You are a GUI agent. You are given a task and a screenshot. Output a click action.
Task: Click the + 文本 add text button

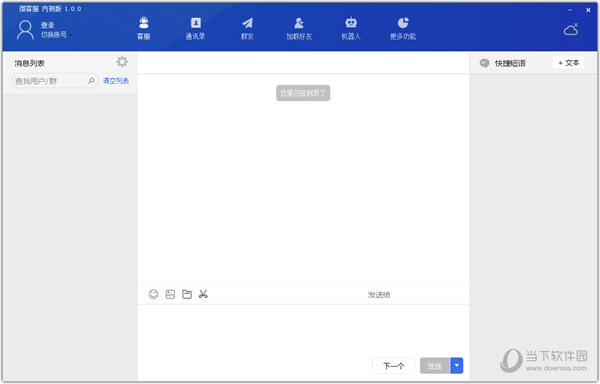click(x=569, y=63)
